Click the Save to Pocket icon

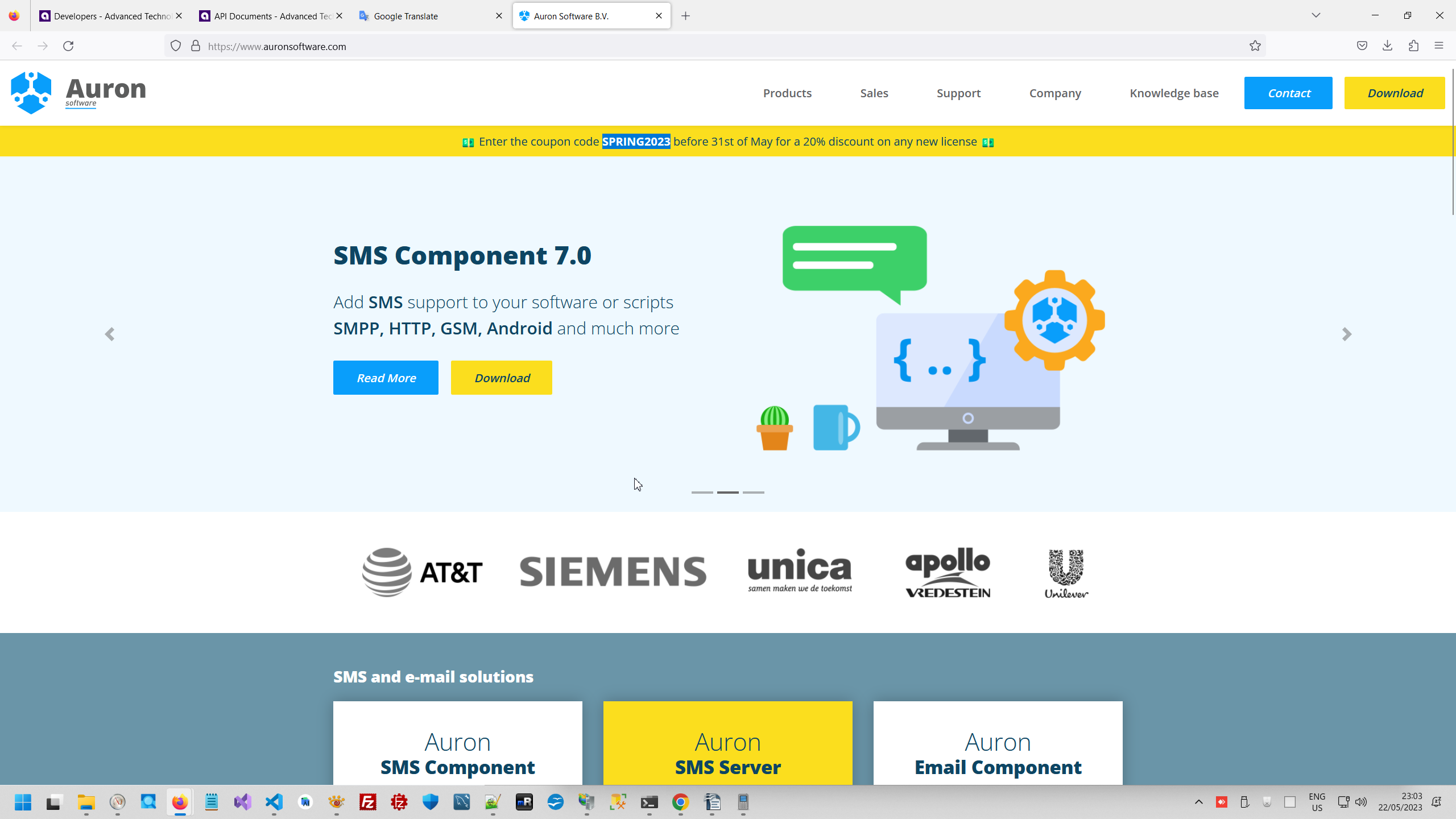point(1362,46)
